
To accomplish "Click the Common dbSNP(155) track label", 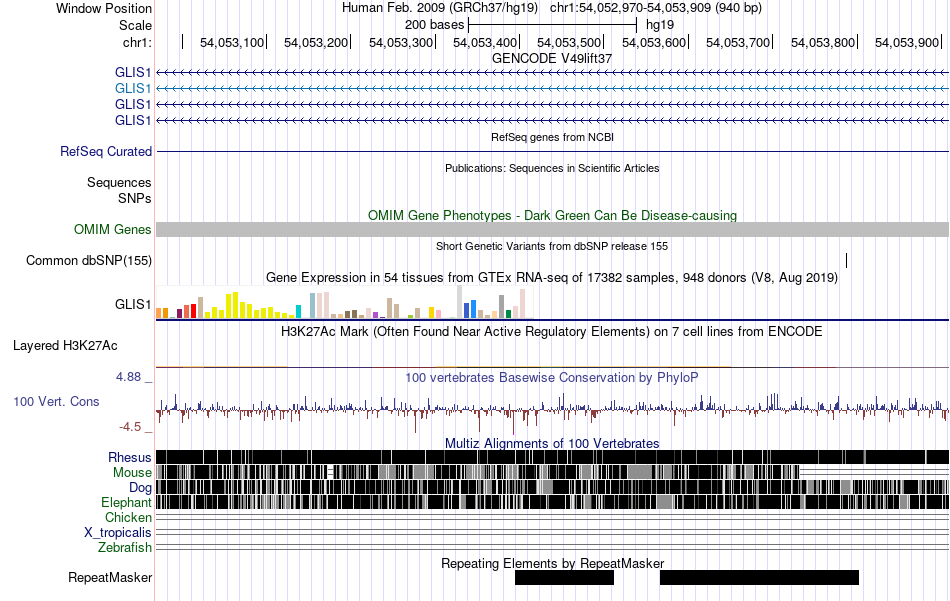I will pos(89,261).
